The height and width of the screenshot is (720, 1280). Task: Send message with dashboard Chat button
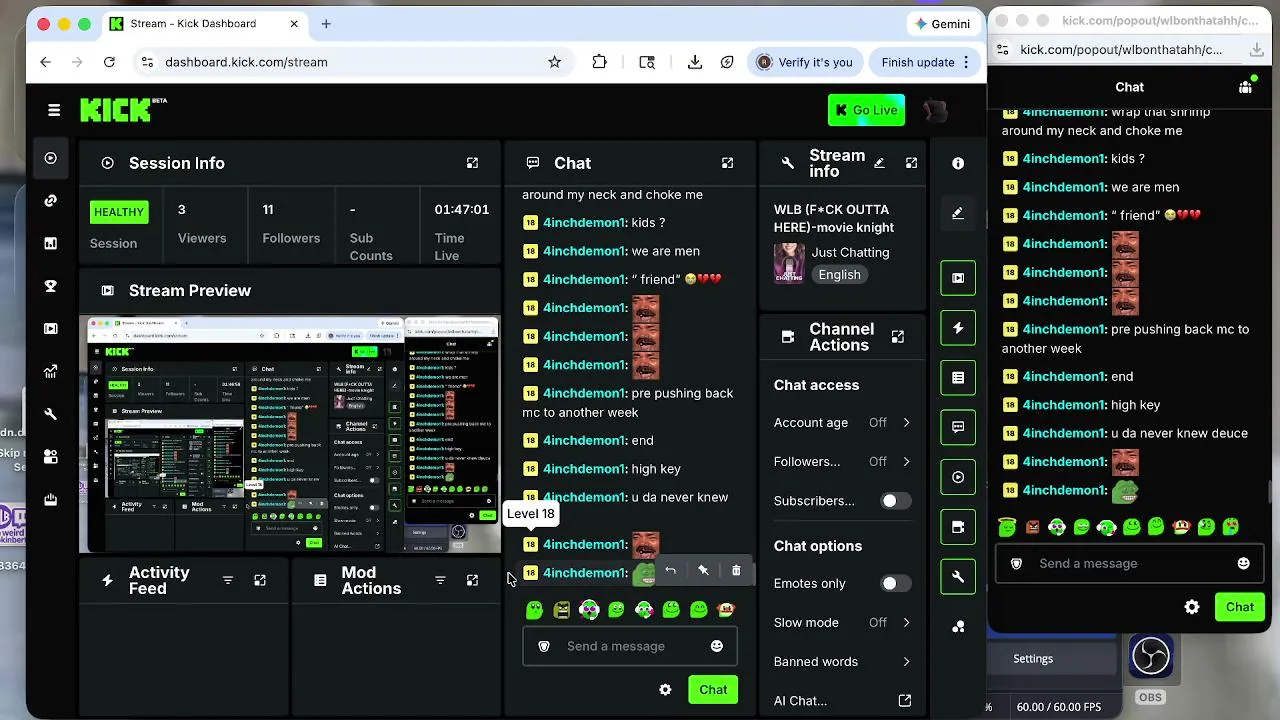713,689
